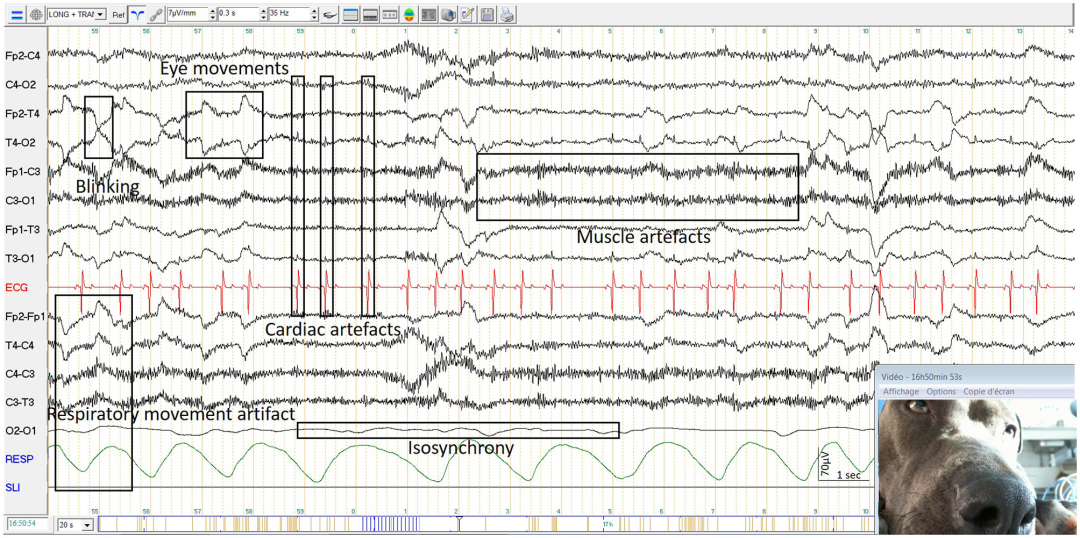Click the blue horizontal lines icon
1080x538 pixels.
(x=15, y=15)
